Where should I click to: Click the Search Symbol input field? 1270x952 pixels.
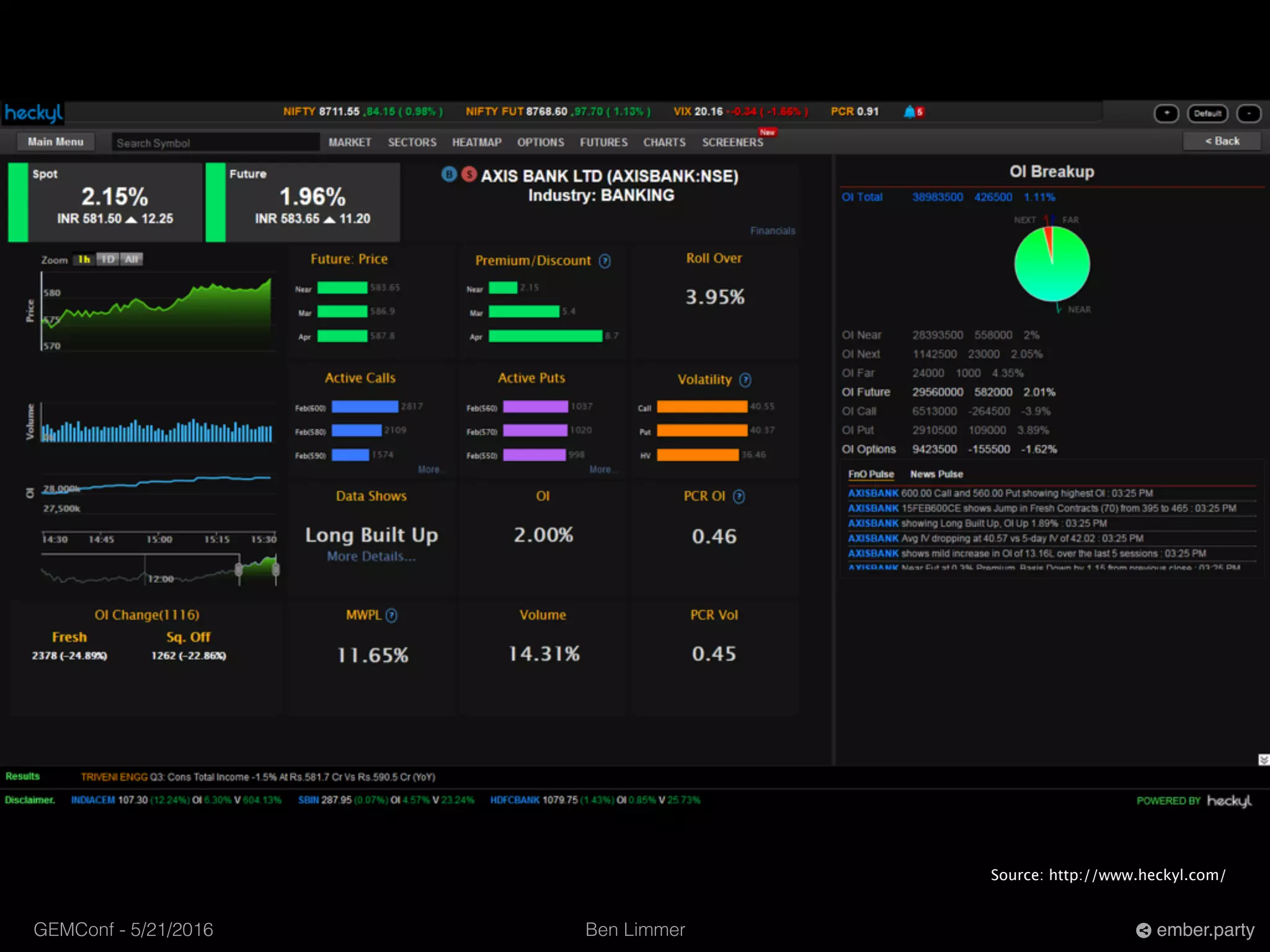pos(215,143)
